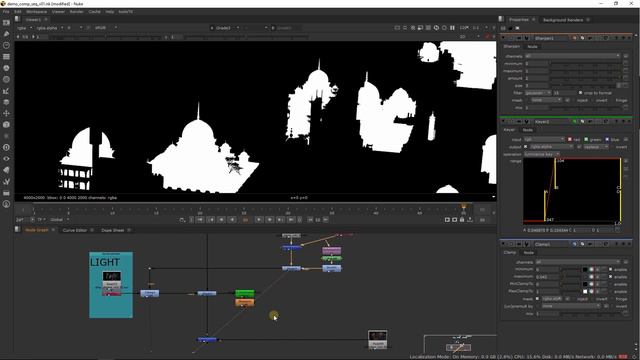Click the Sharpen1 minimum input field

point(536,63)
